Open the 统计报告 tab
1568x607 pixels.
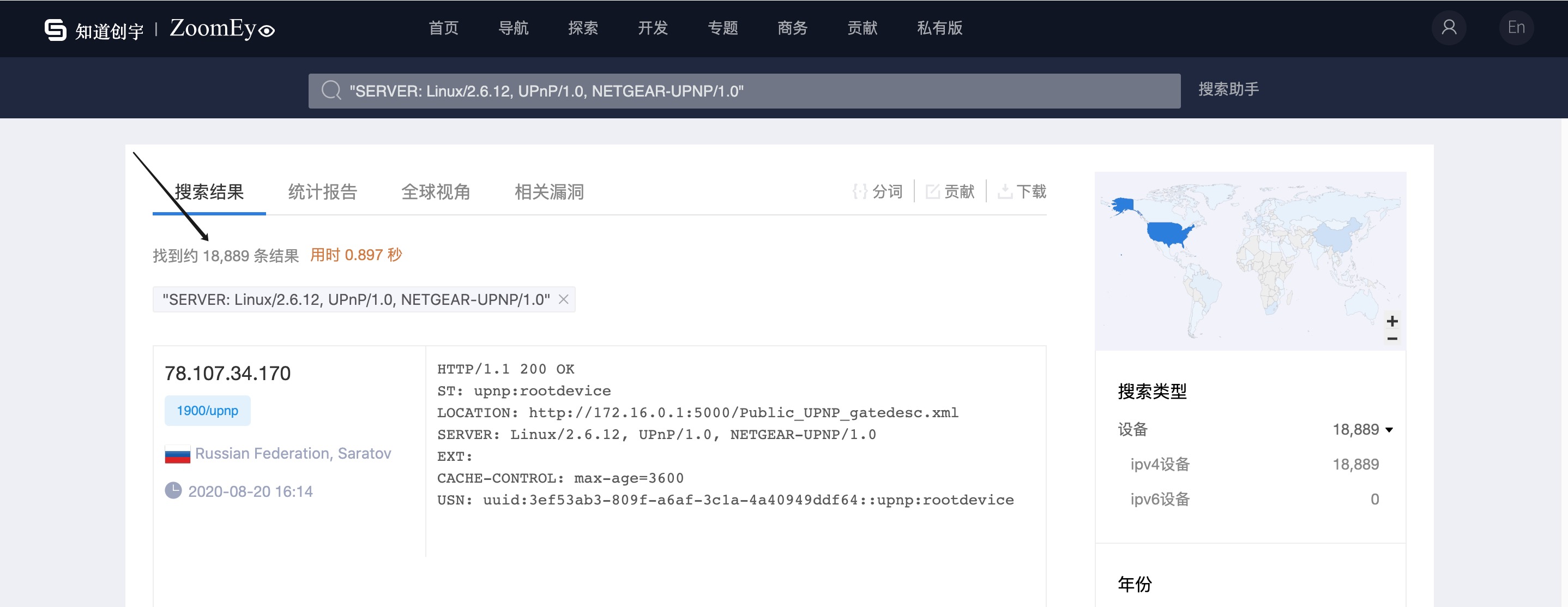click(322, 192)
